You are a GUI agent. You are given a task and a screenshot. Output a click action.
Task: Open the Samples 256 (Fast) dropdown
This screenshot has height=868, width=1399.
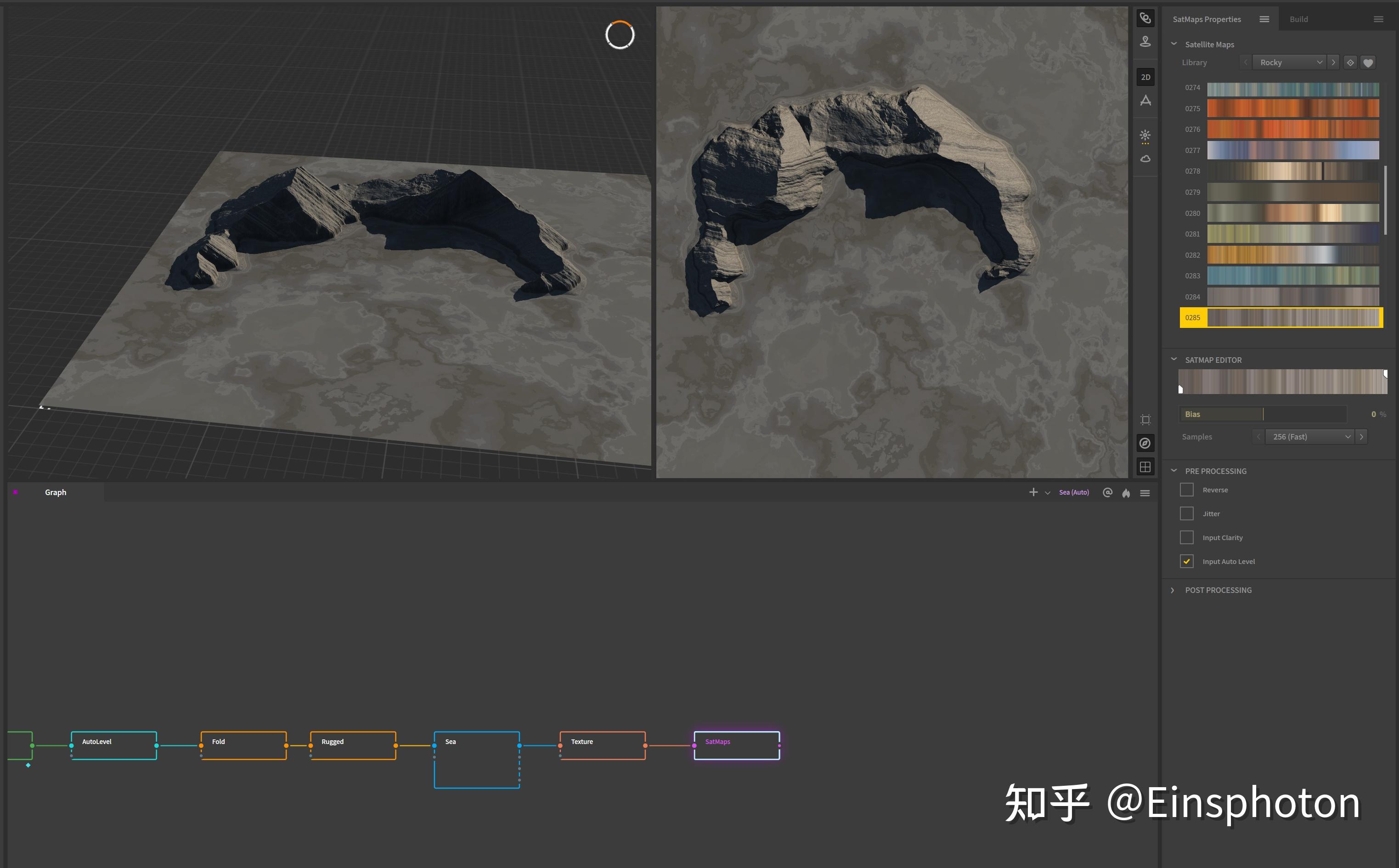pos(1309,437)
